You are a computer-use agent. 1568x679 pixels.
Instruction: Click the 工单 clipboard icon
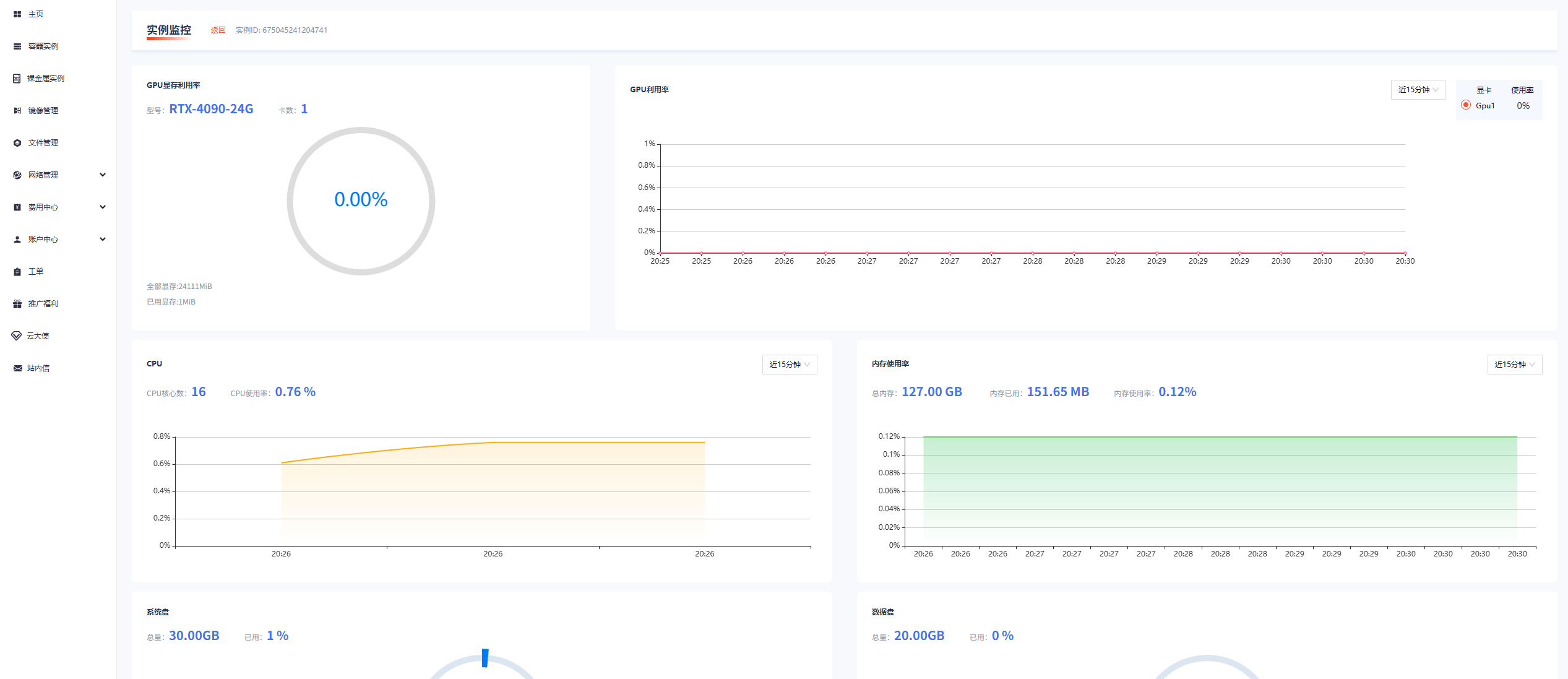point(17,272)
